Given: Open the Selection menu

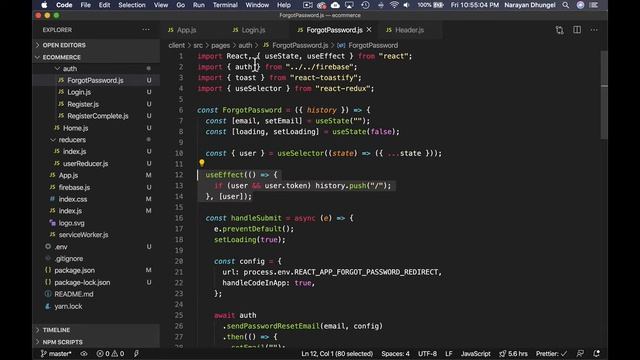Looking at the screenshot, I should [132, 5].
